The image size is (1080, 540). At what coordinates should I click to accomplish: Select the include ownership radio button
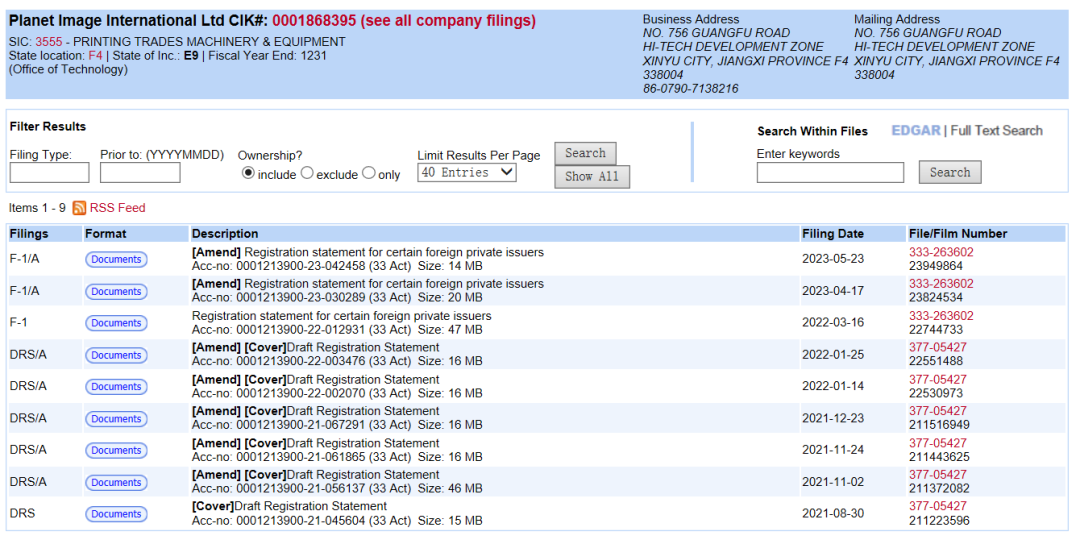pos(248,174)
